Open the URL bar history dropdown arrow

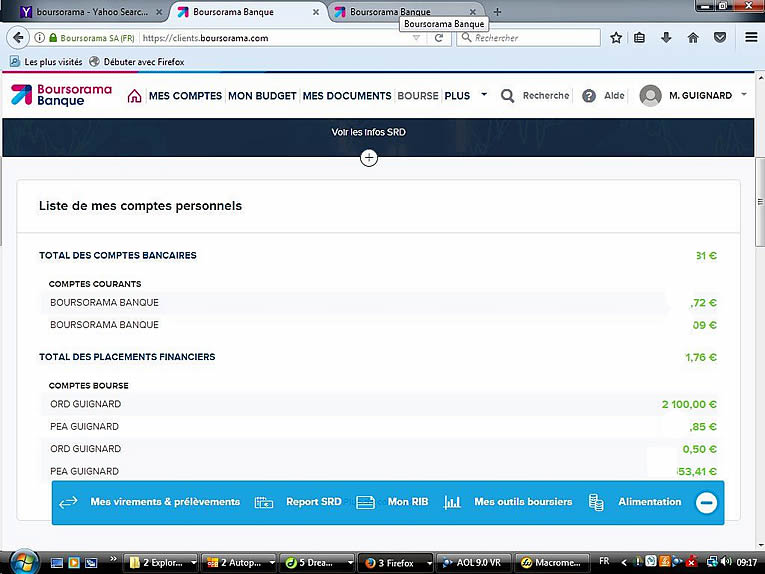coord(417,38)
